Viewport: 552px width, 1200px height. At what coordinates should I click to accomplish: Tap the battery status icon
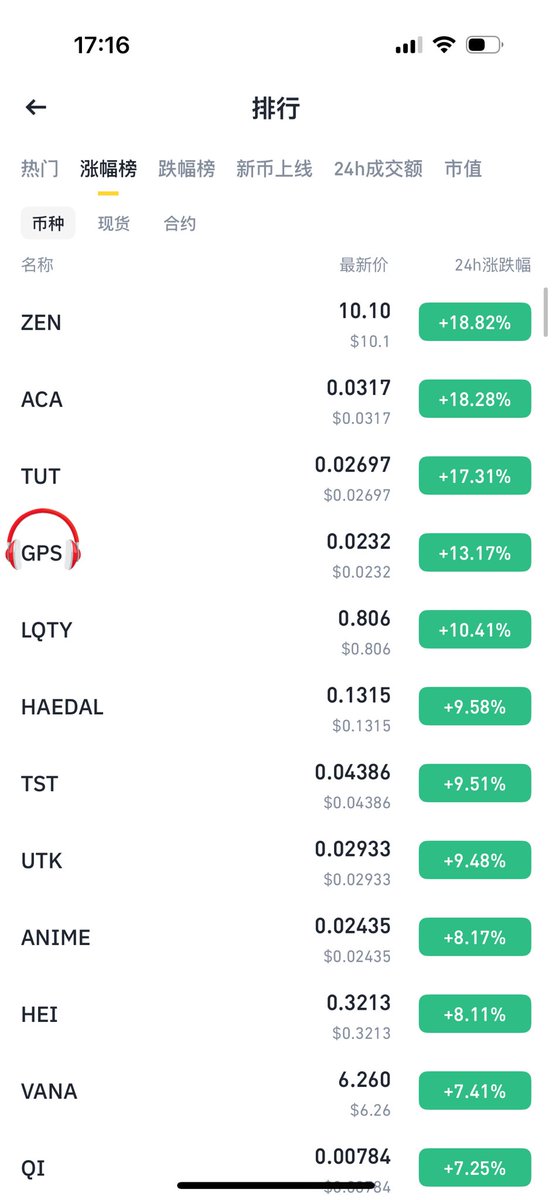[x=484, y=45]
